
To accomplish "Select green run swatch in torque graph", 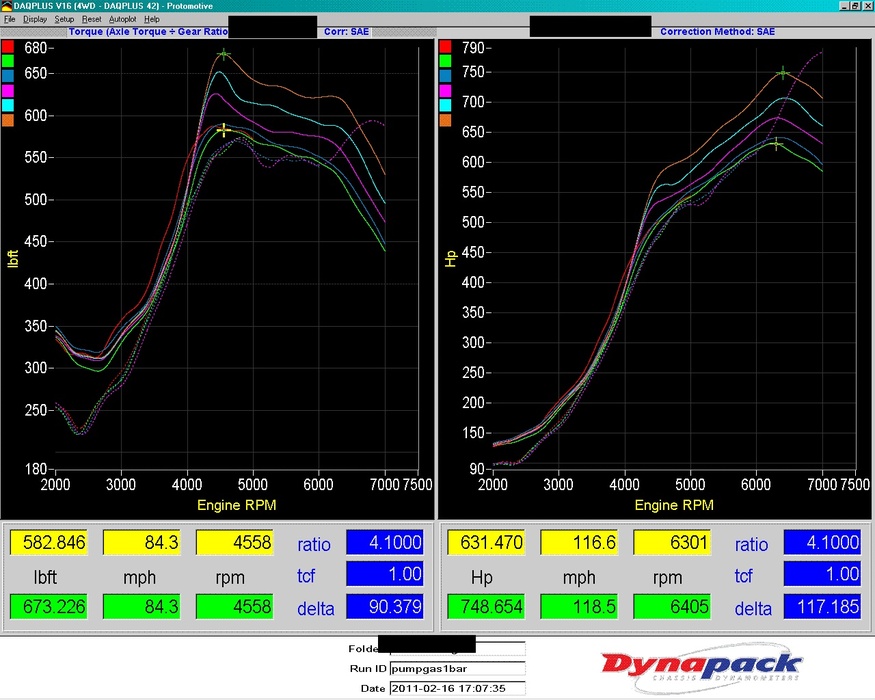I will pos(8,61).
